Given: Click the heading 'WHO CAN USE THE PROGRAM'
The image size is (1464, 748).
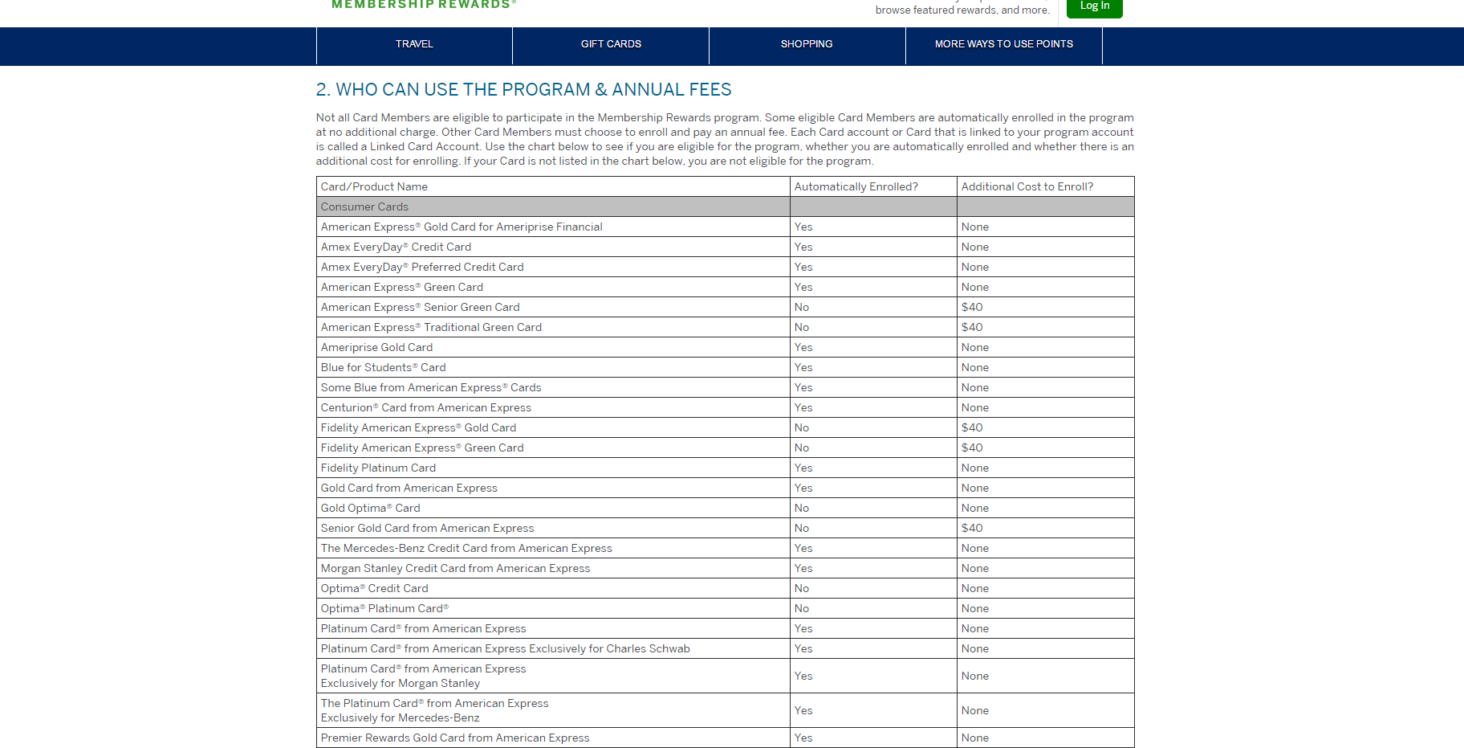Looking at the screenshot, I should pyautogui.click(x=523, y=89).
